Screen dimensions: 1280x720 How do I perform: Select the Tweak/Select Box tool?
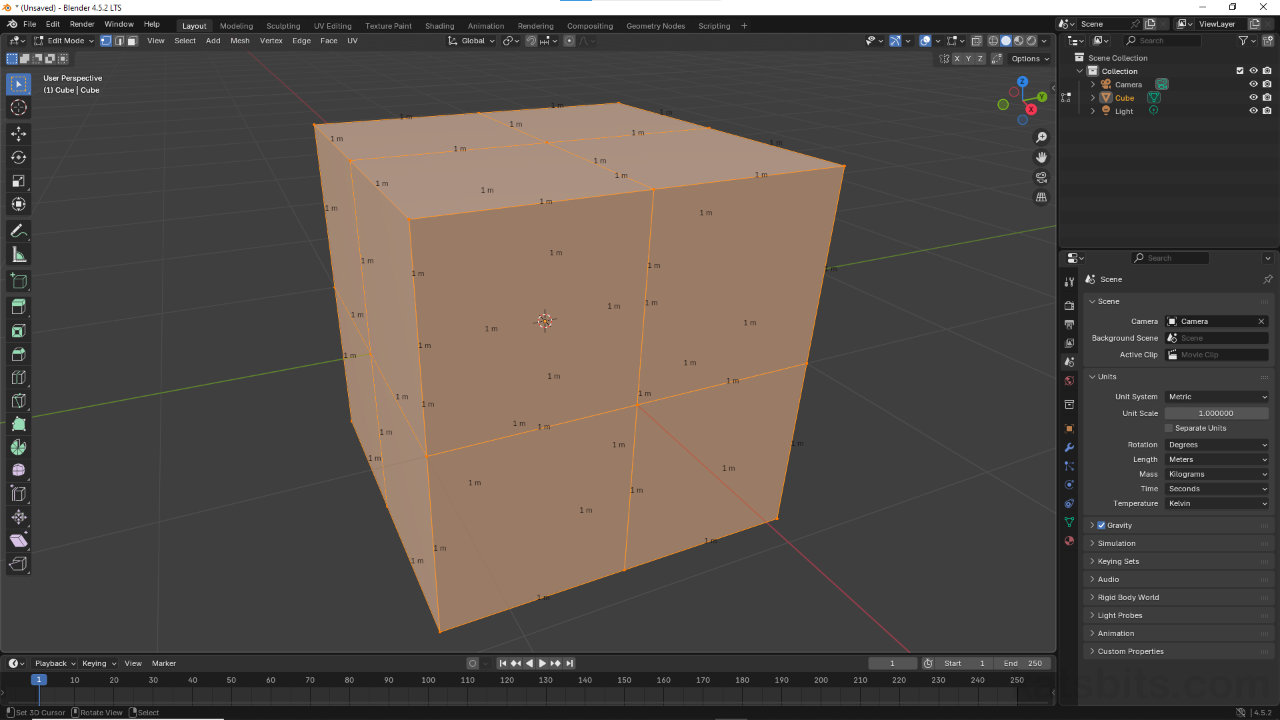pyautogui.click(x=18, y=84)
